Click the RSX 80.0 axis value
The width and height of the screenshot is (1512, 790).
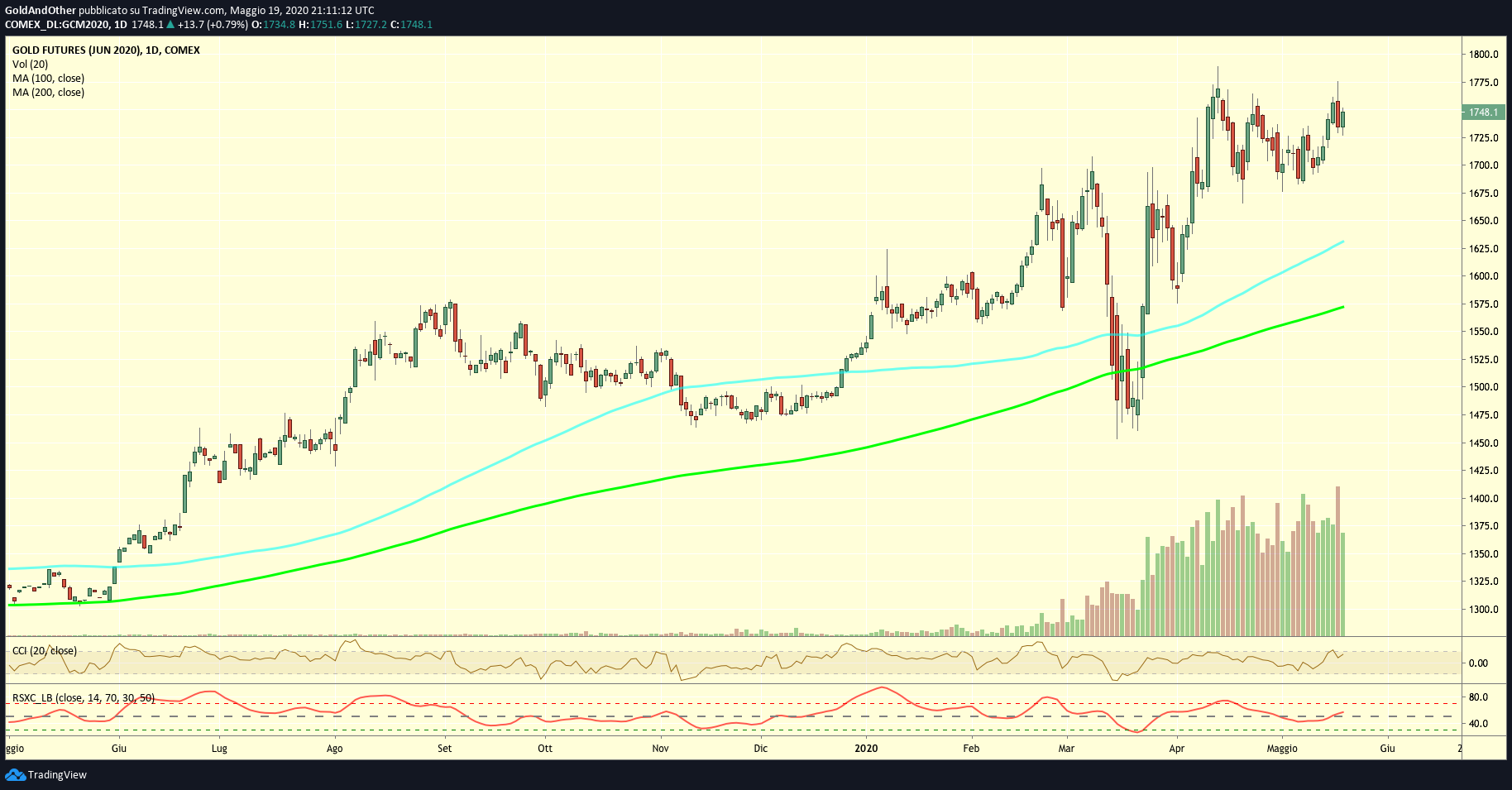pyautogui.click(x=1478, y=697)
